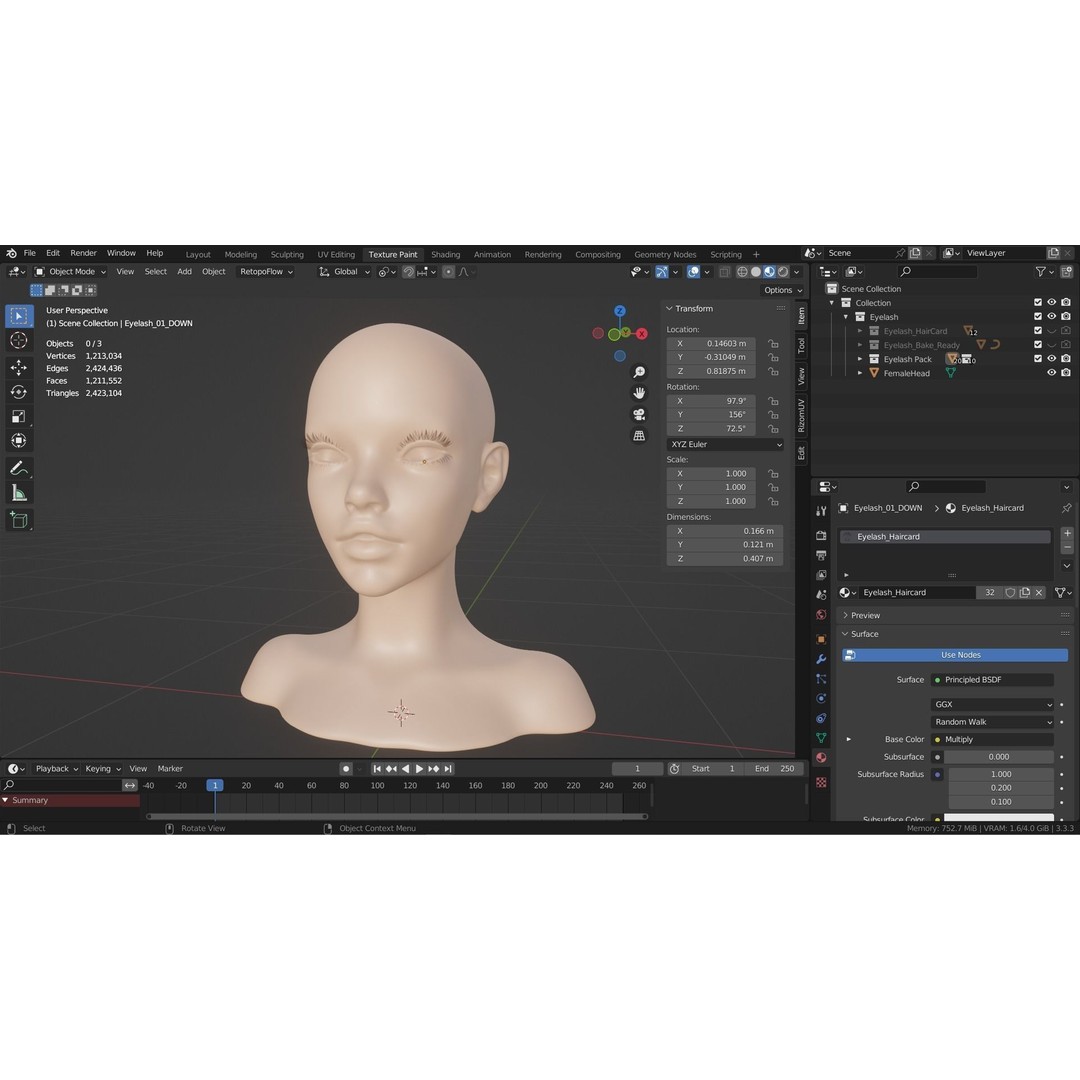Open the Random Walk subsurface method dropdown
The image size is (1080, 1080).
993,722
